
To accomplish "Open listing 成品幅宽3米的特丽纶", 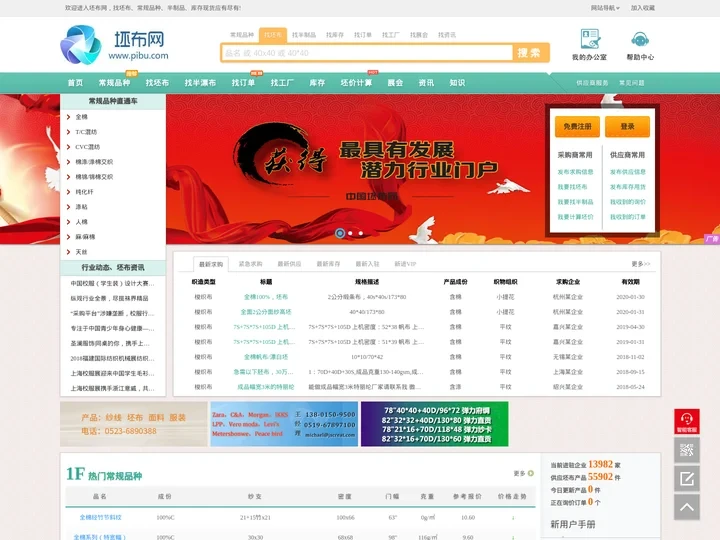I will point(266,387).
